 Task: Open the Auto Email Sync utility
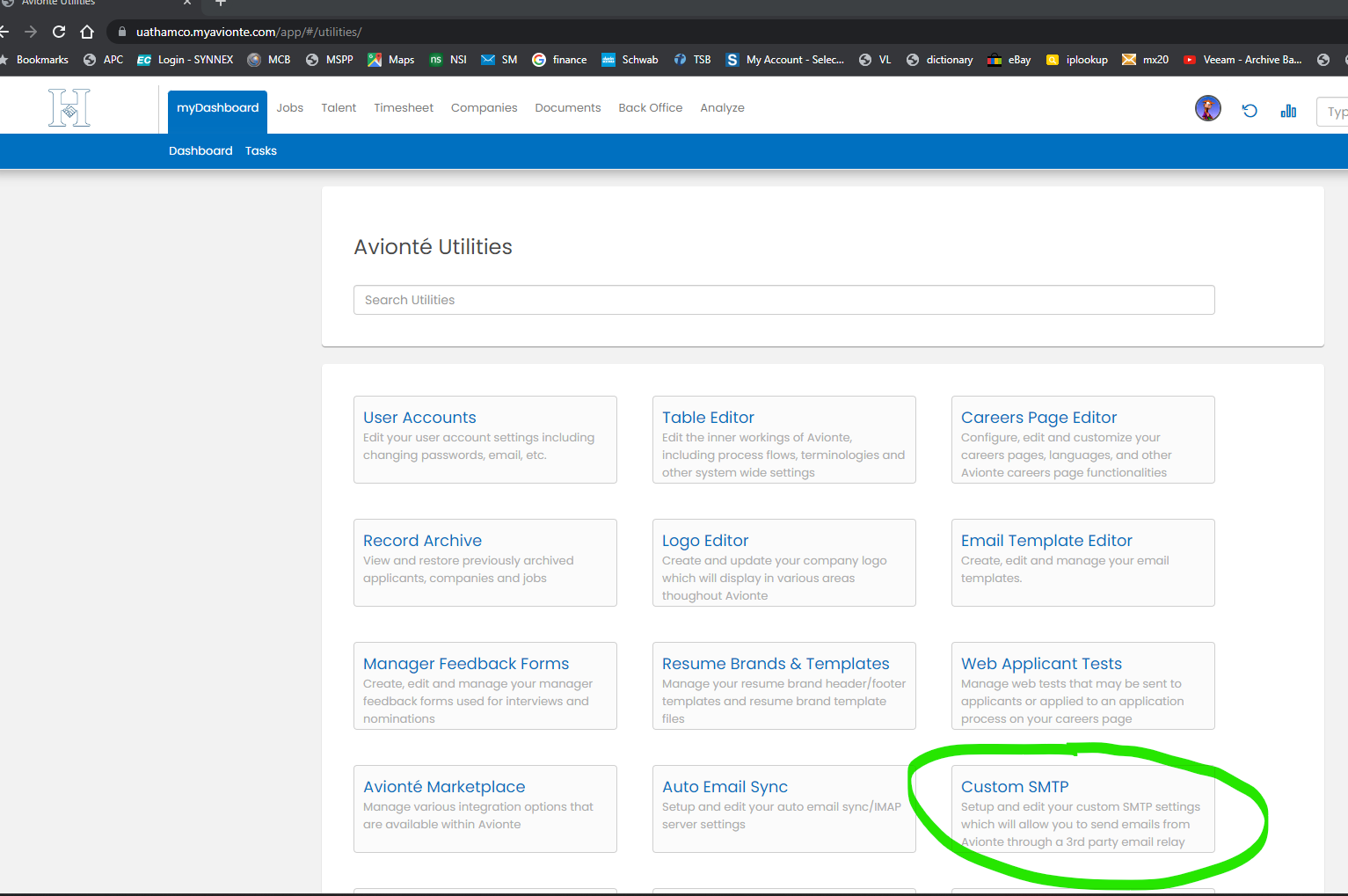[x=784, y=809]
